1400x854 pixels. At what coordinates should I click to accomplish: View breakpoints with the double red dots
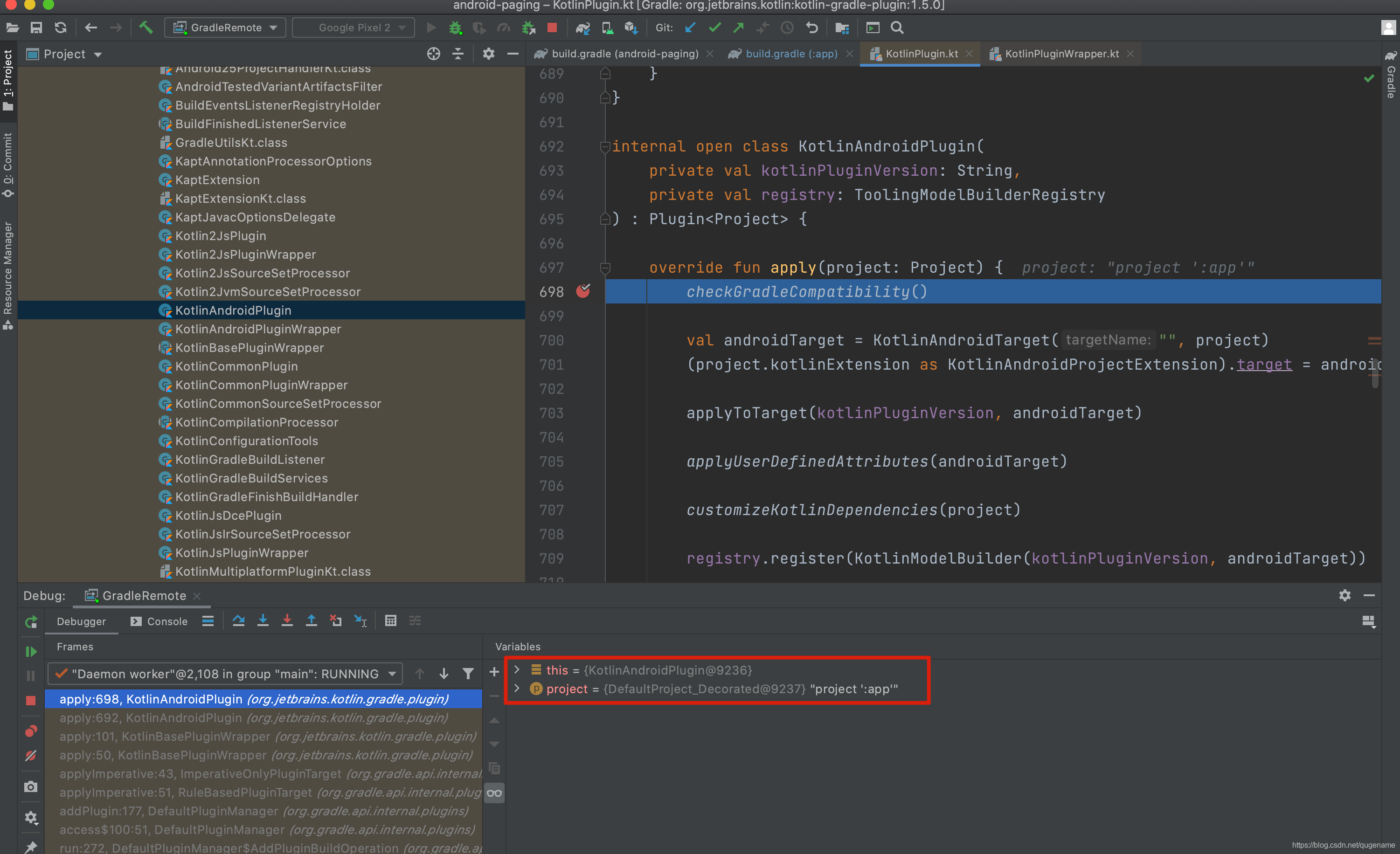tap(31, 731)
